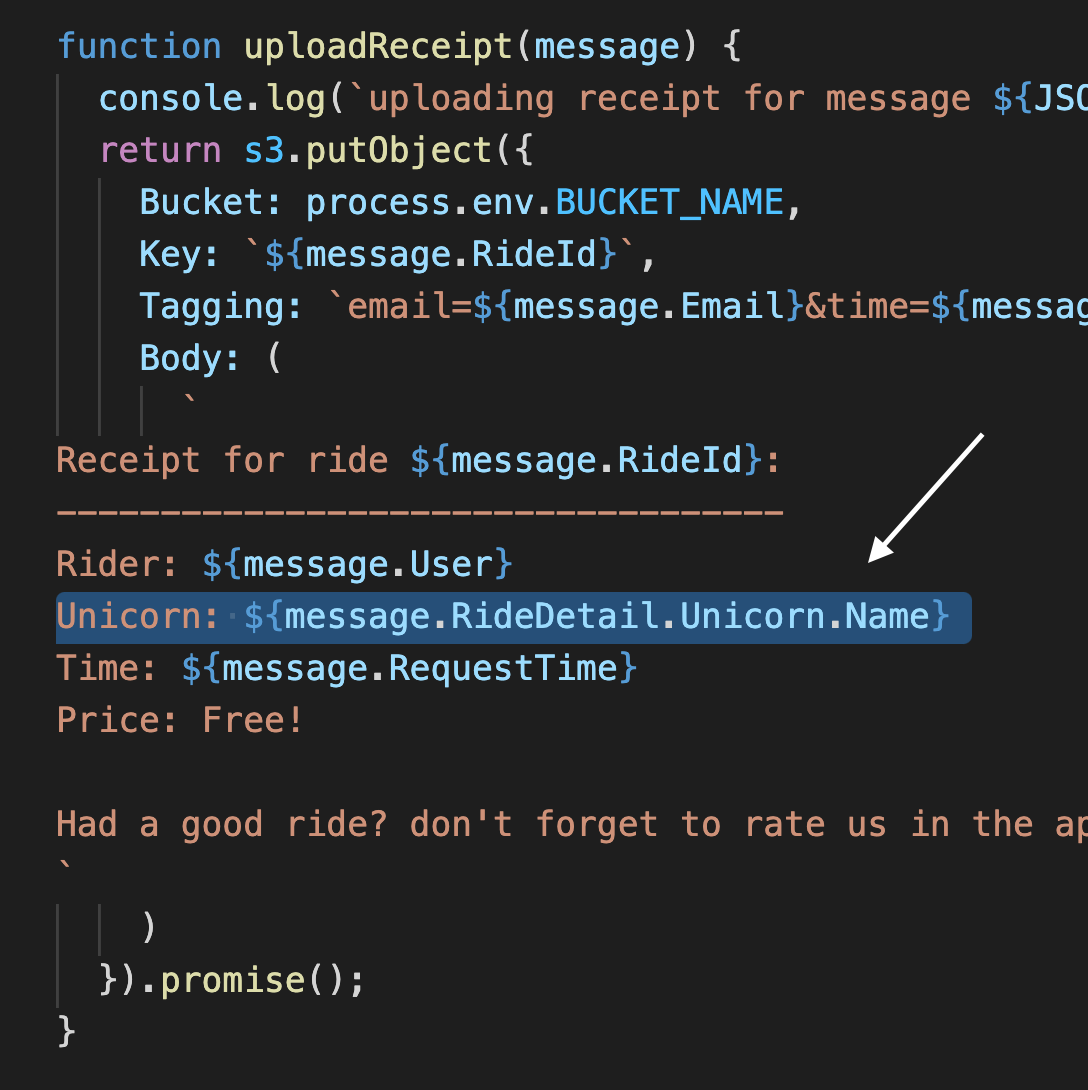Click the 'function' keyword

[x=139, y=46]
